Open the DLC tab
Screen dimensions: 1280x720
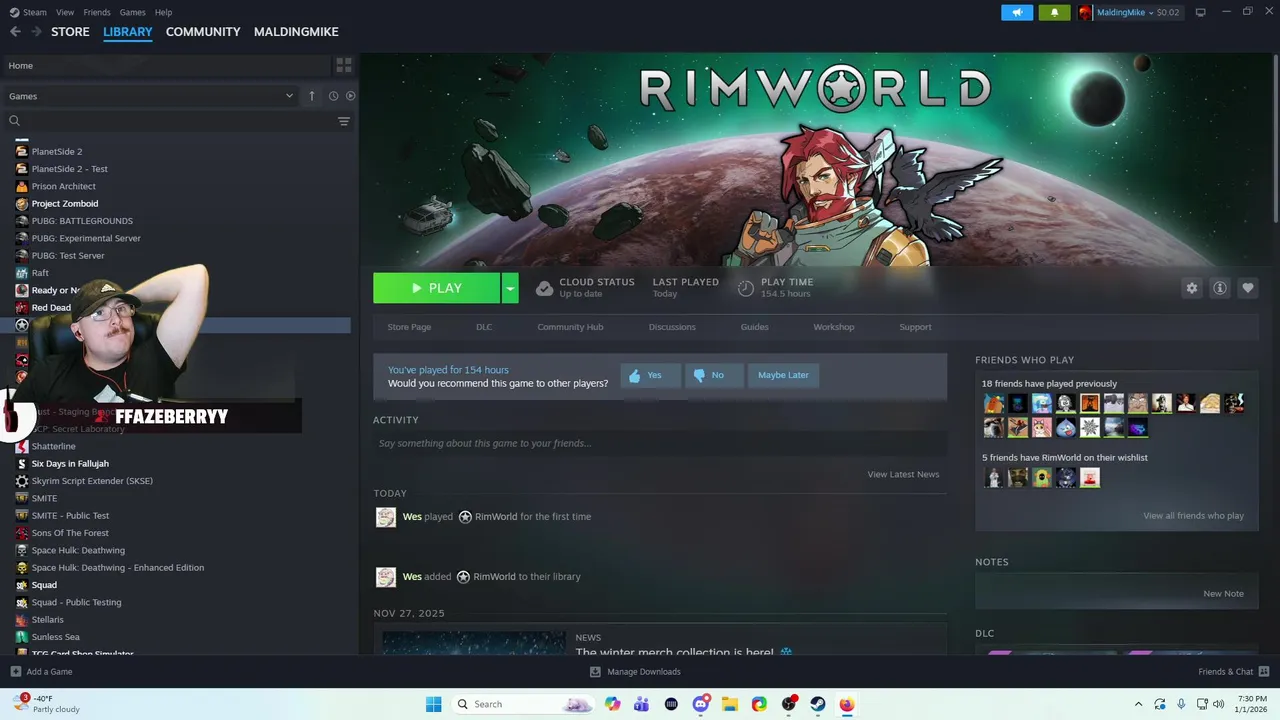pos(484,327)
